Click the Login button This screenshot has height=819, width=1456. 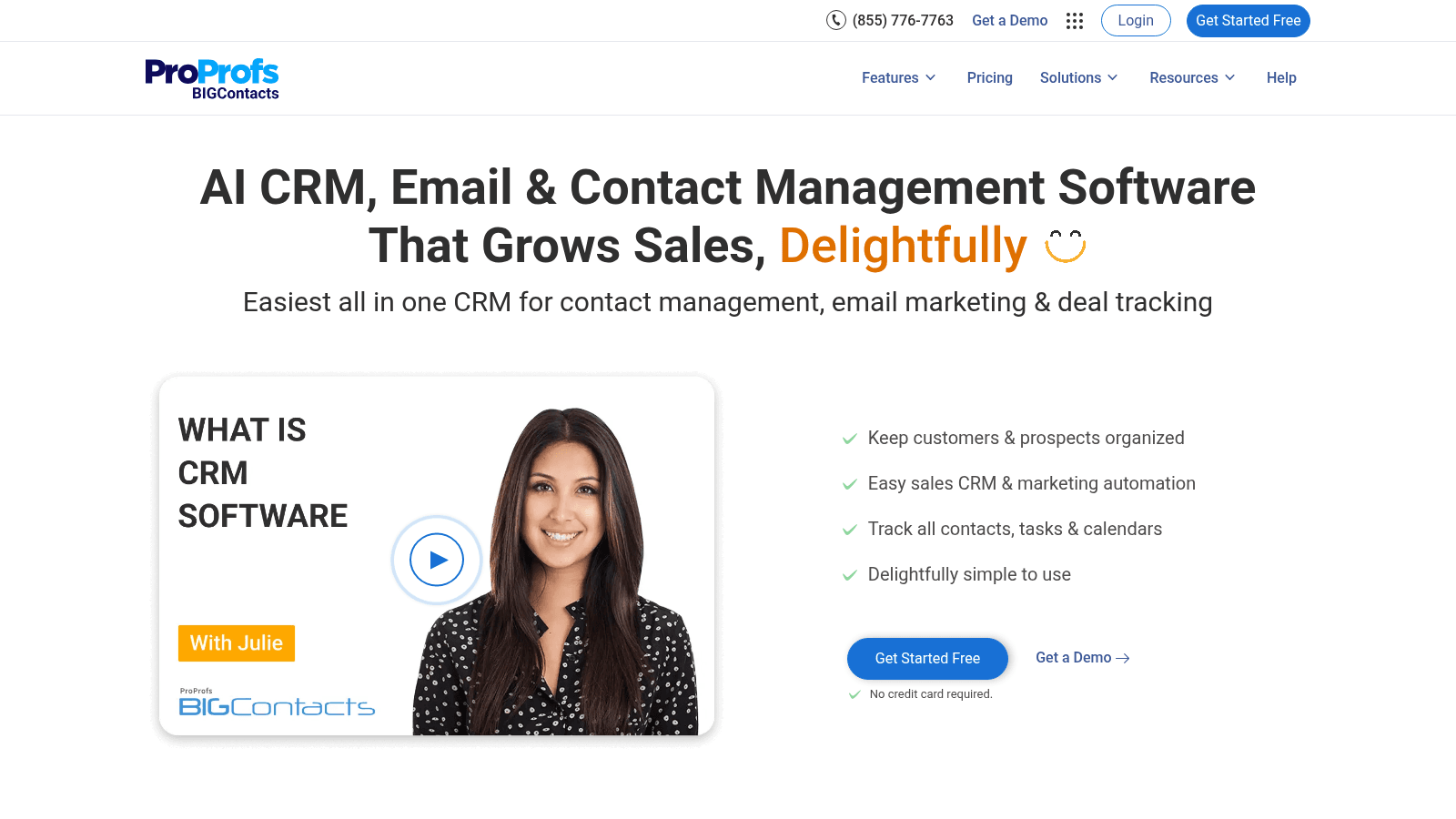pyautogui.click(x=1136, y=20)
